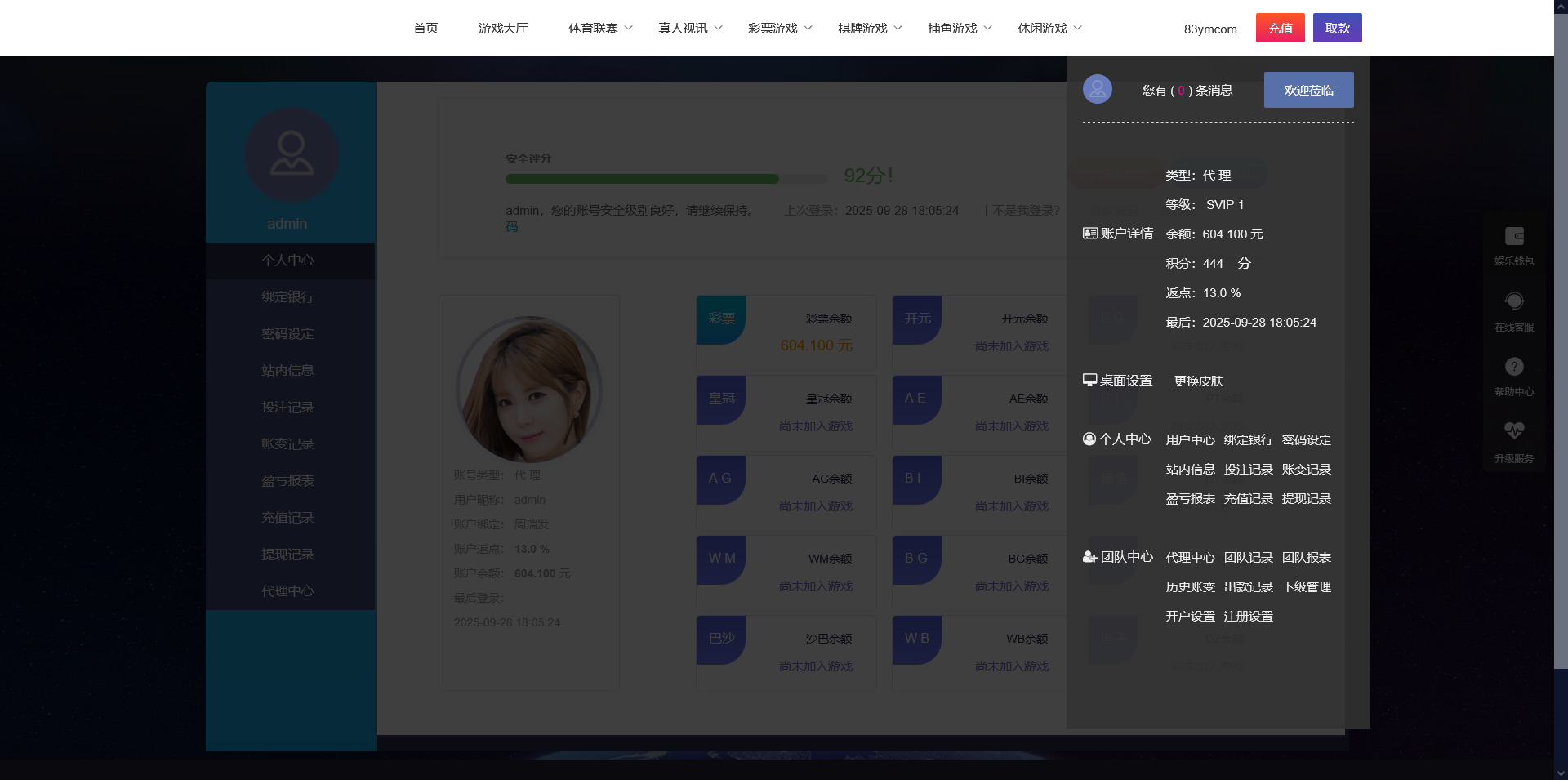Click the 帮助中心 question mark icon
Screen dimensions: 1568x780
(x=1514, y=367)
